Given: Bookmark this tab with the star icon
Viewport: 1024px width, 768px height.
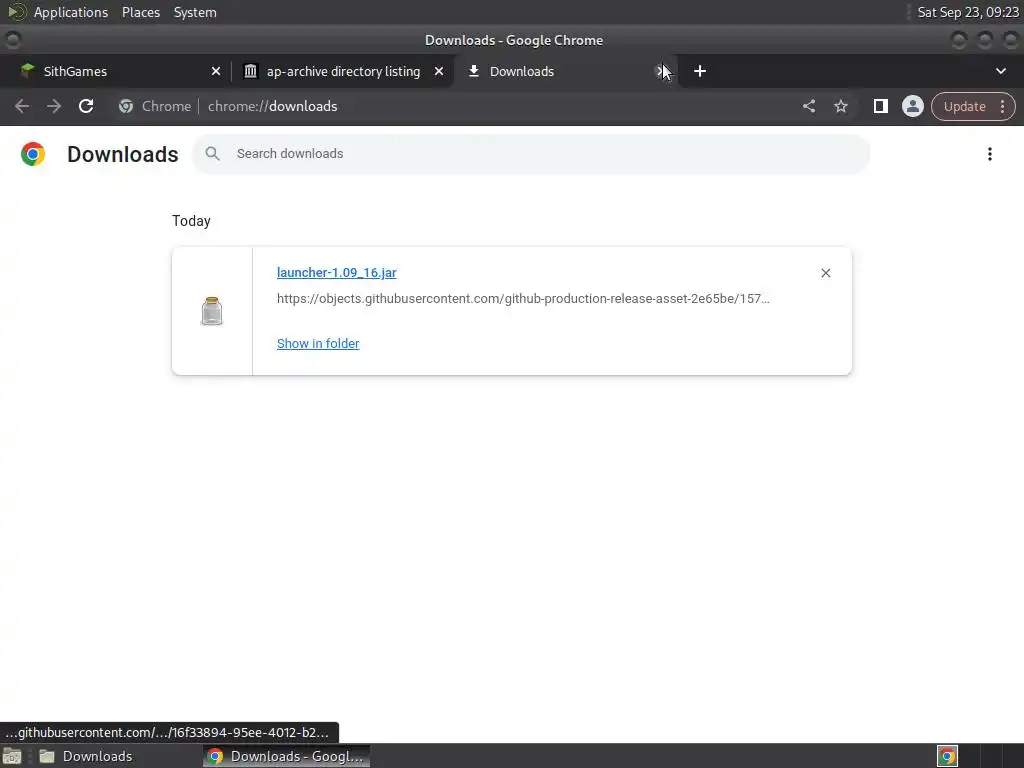Looking at the screenshot, I should pos(840,106).
